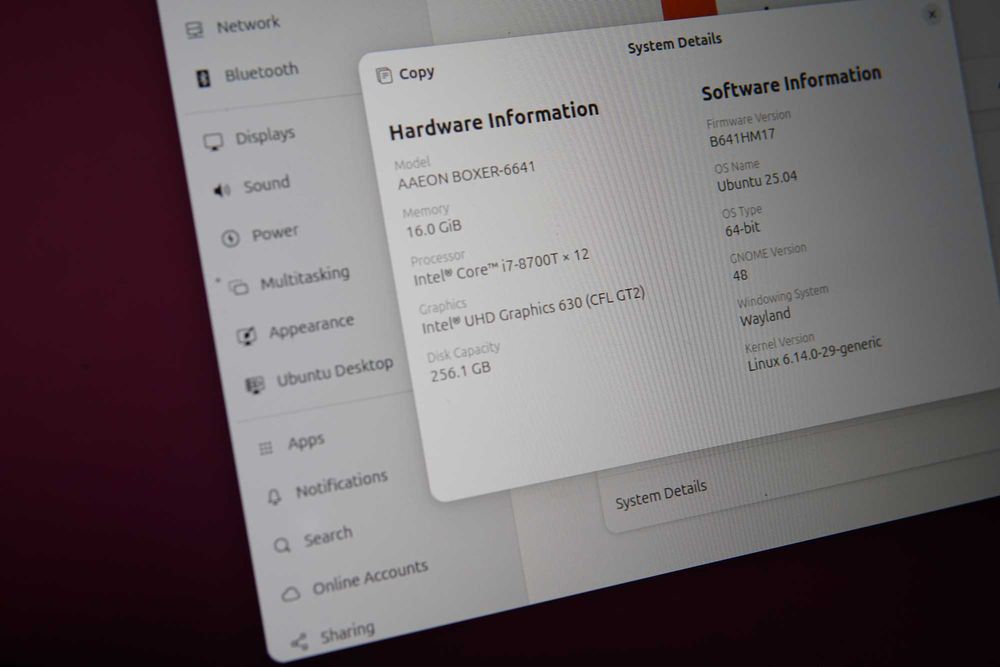Click the GNOME Version label
The height and width of the screenshot is (667, 1000).
point(768,253)
